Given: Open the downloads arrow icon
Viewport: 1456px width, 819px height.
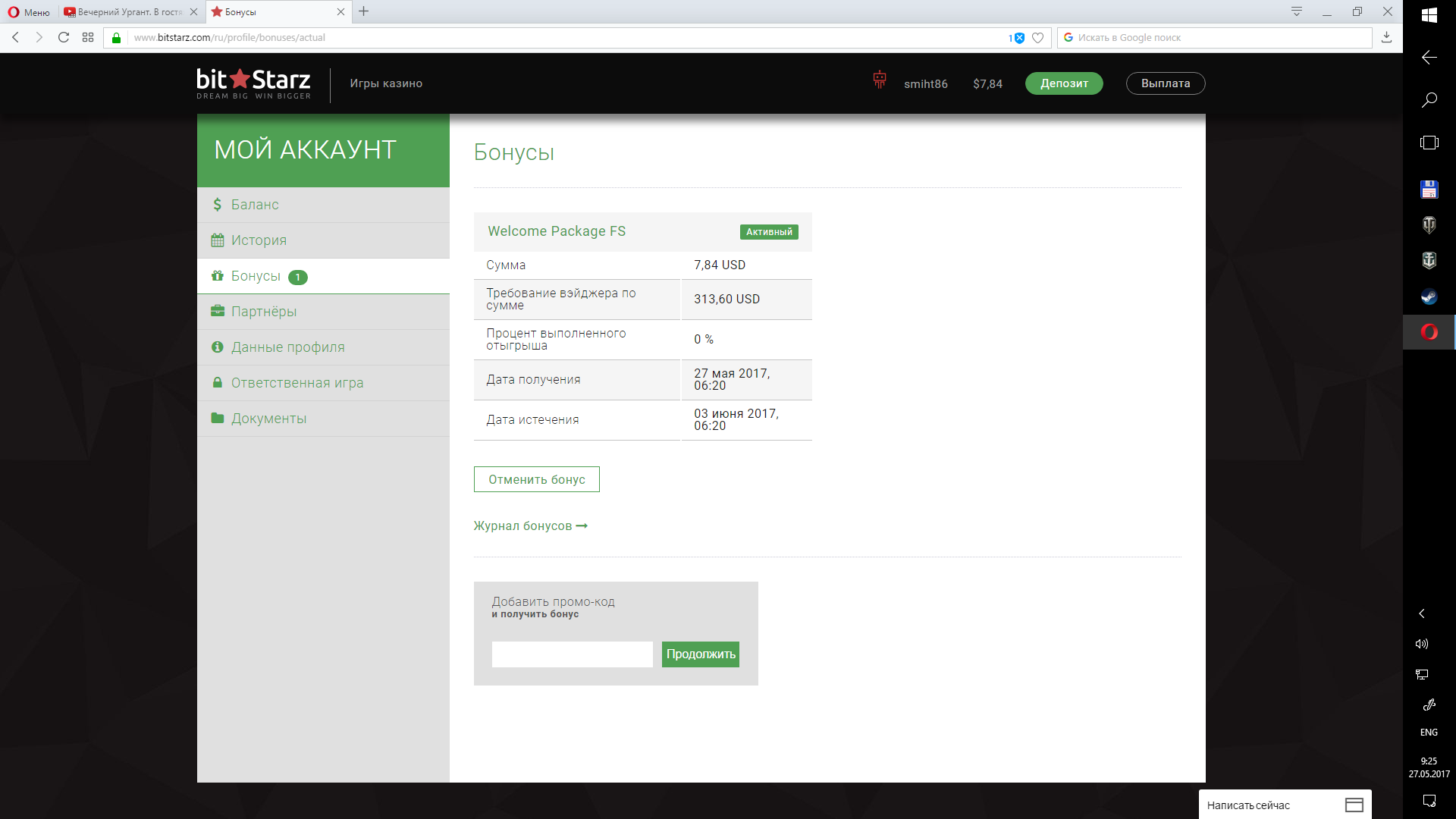Looking at the screenshot, I should coord(1386,37).
